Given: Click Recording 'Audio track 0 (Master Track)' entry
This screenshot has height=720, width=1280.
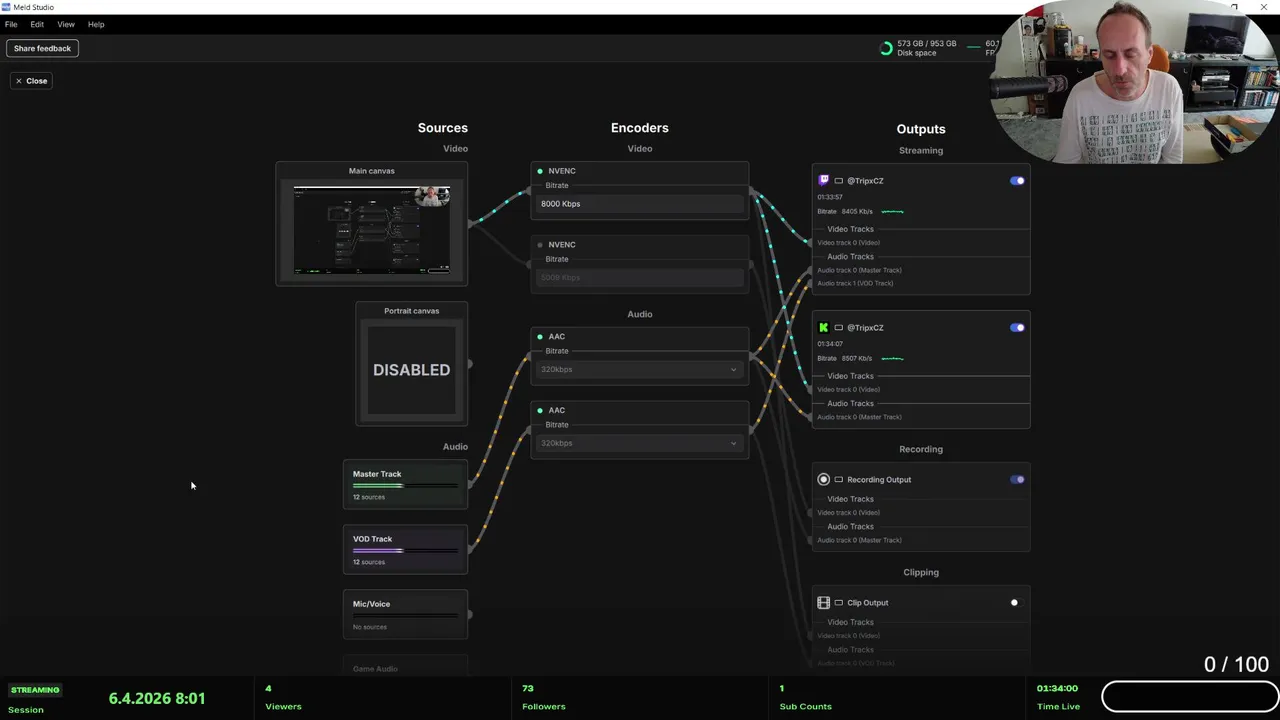Looking at the screenshot, I should click(859, 540).
